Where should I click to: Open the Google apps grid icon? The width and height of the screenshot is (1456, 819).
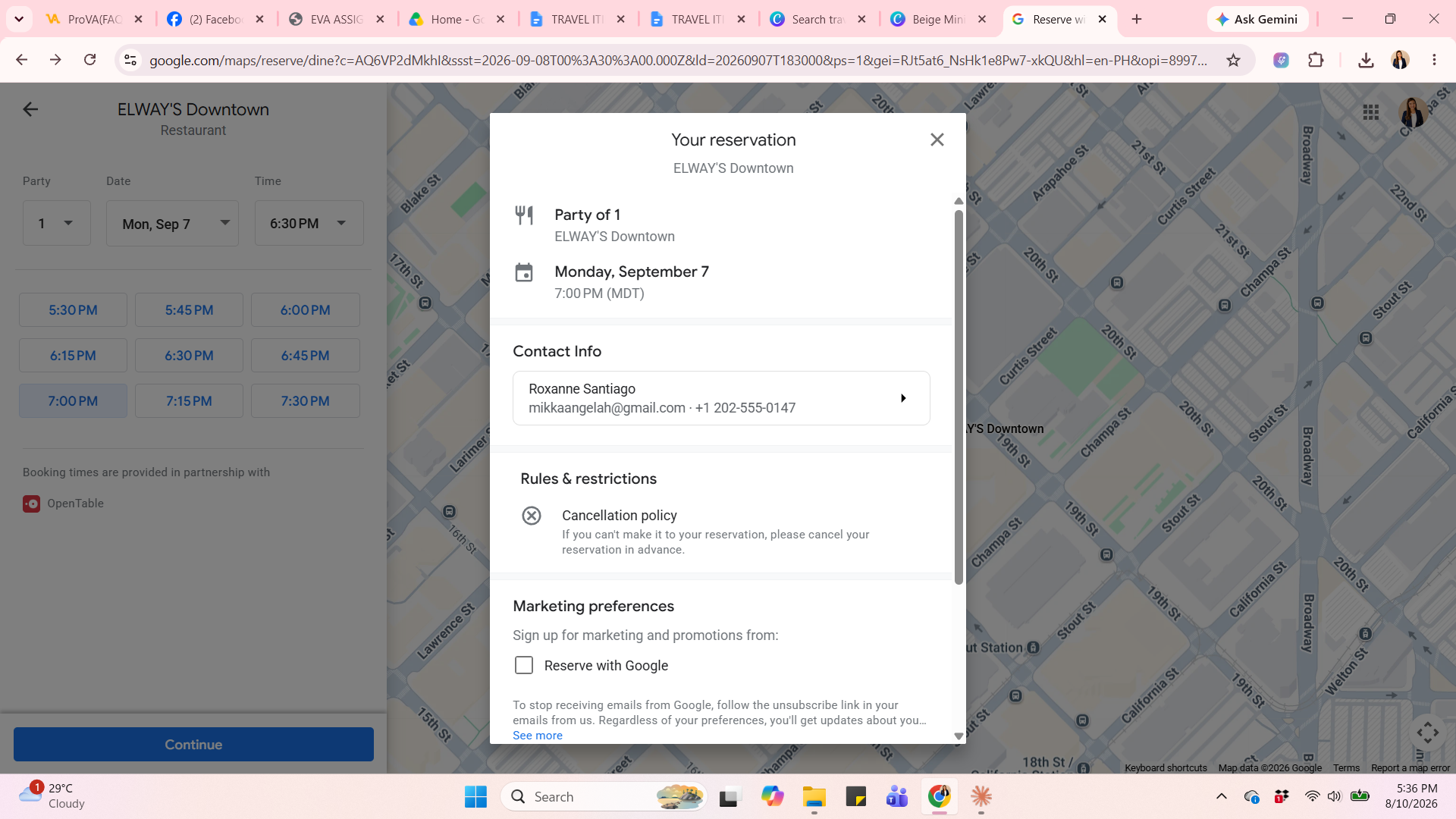[x=1370, y=112]
